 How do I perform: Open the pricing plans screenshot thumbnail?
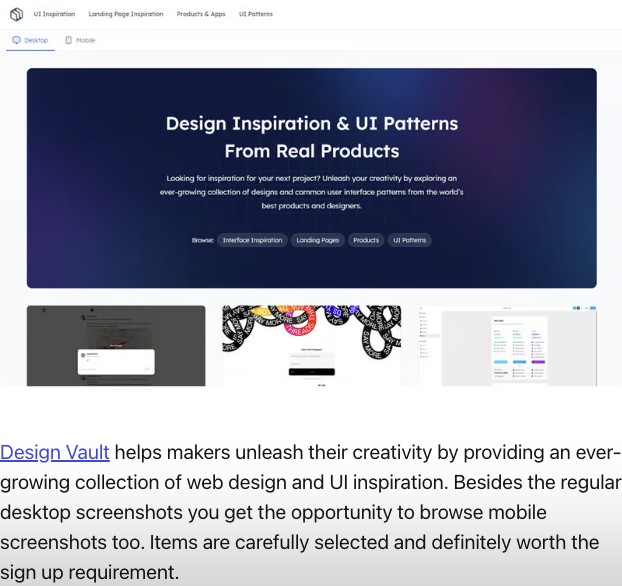(507, 346)
